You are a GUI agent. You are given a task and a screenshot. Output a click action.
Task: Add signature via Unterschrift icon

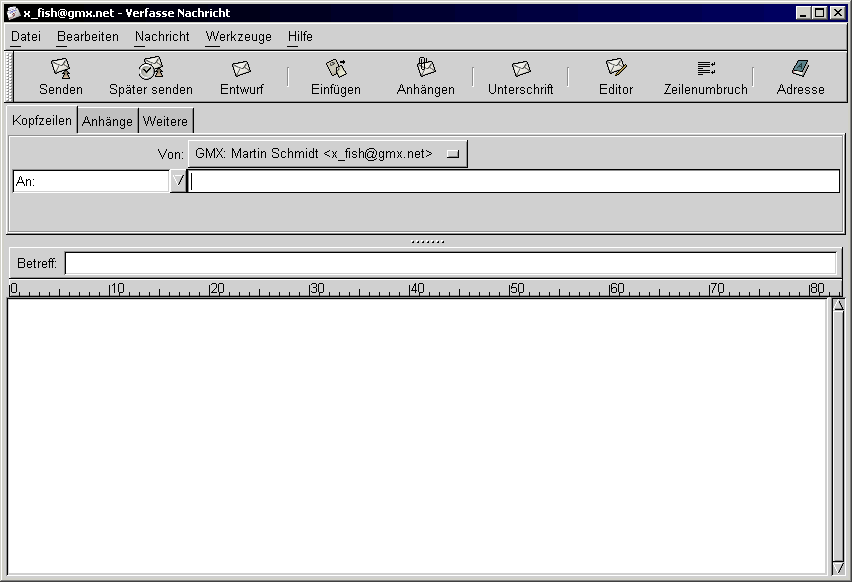click(x=521, y=68)
